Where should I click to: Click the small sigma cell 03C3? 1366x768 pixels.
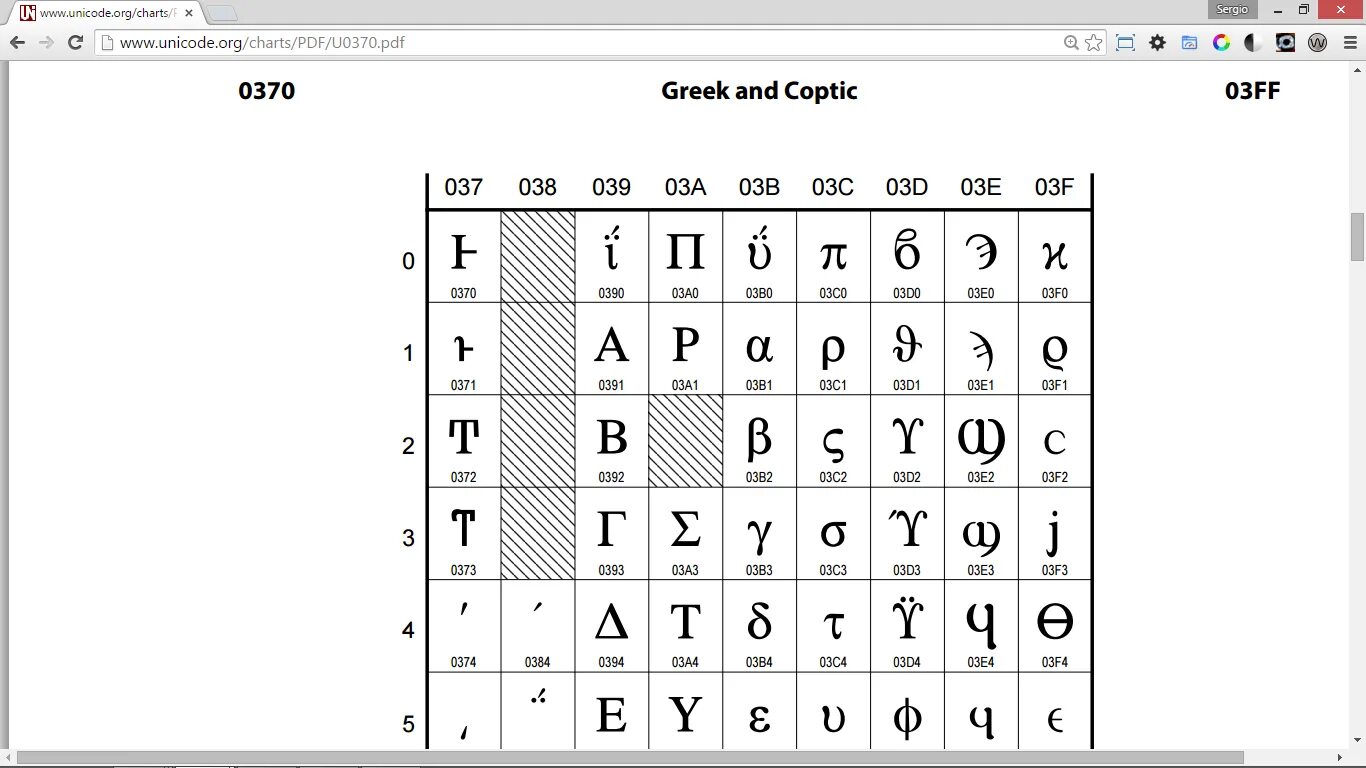coord(833,533)
